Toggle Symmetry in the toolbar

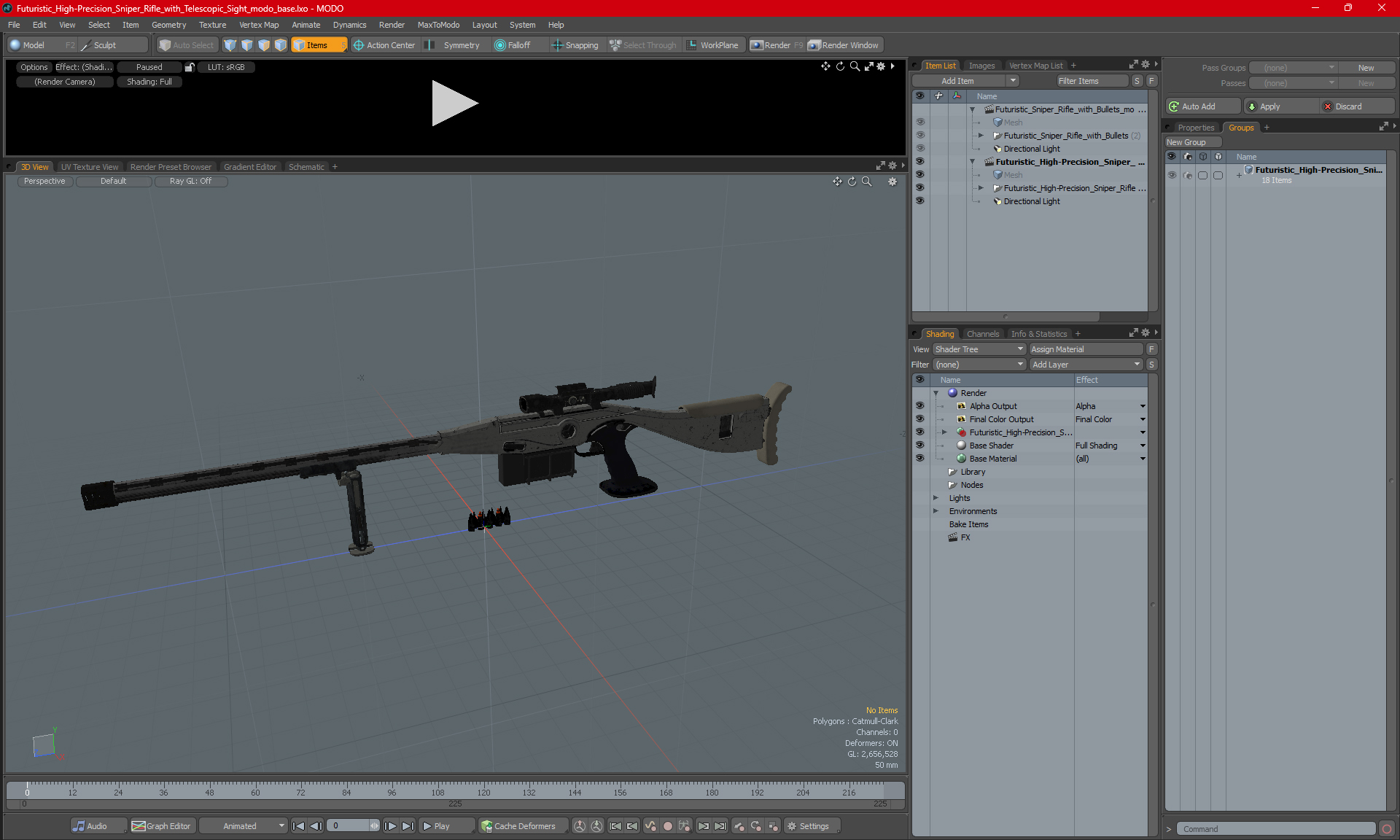(454, 45)
